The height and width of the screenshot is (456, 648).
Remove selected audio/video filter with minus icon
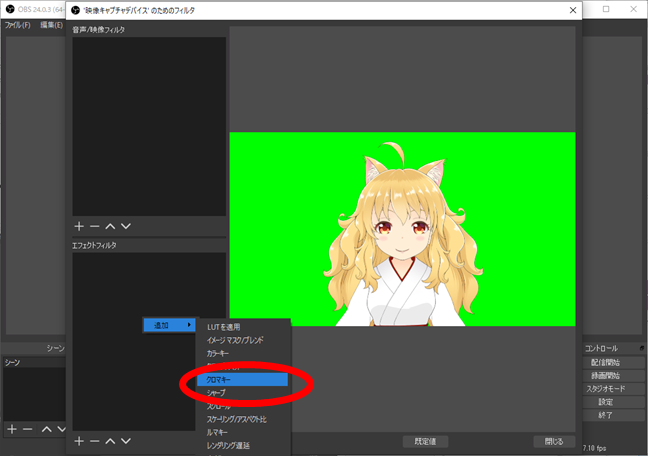click(95, 226)
